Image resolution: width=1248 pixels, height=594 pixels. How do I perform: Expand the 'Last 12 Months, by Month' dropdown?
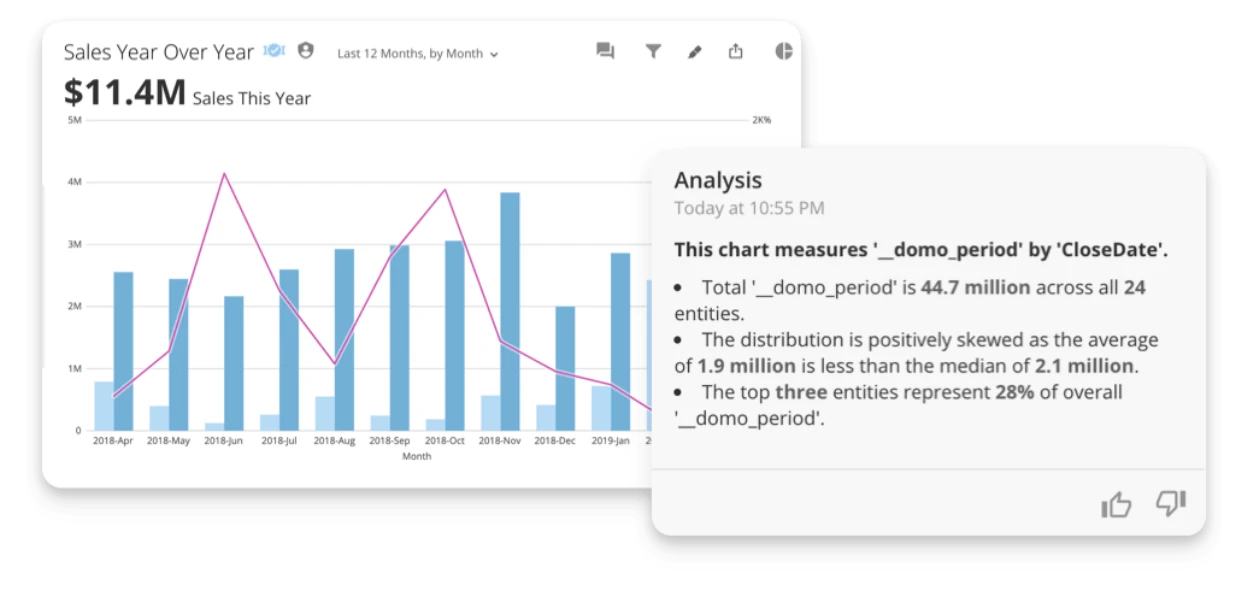416,54
